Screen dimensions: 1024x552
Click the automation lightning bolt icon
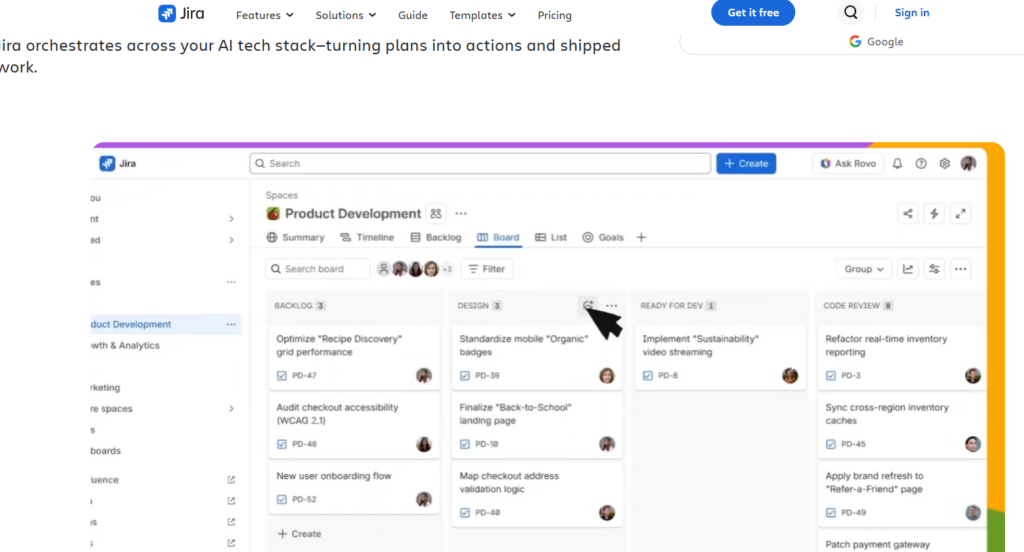(x=934, y=214)
